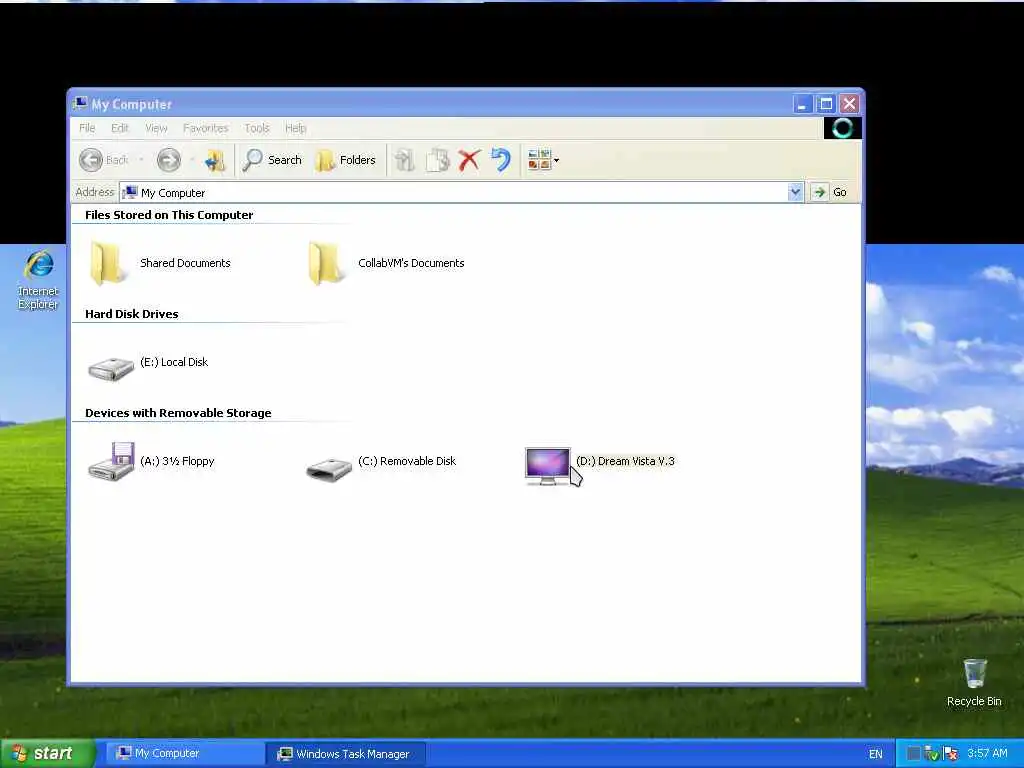Open the Views dropdown button

coord(543,160)
